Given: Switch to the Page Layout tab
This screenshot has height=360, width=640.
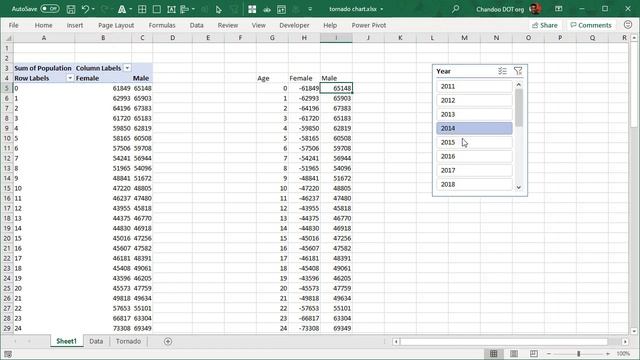Looking at the screenshot, I should pyautogui.click(x=116, y=25).
